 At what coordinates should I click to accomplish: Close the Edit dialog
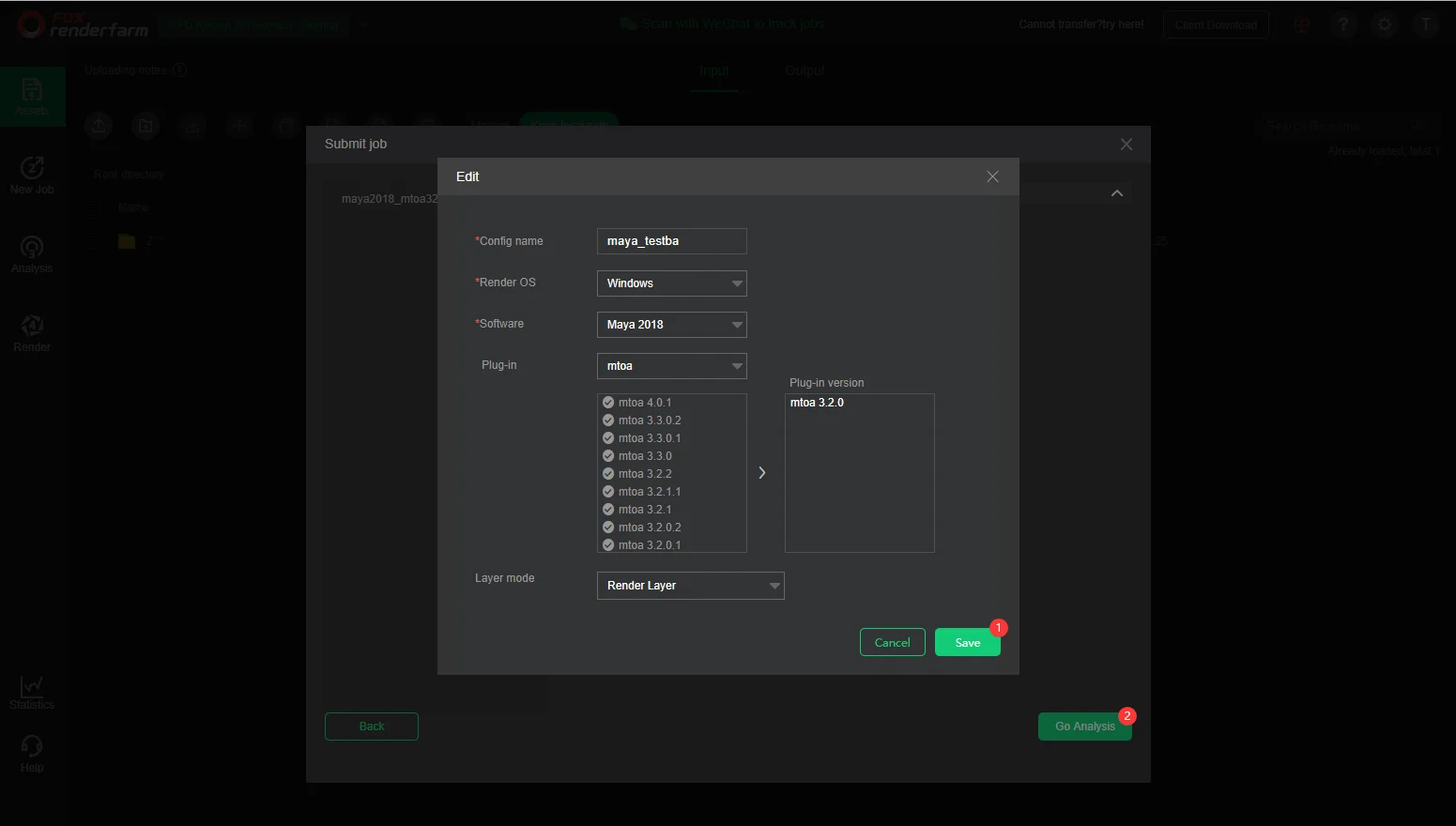[x=992, y=176]
